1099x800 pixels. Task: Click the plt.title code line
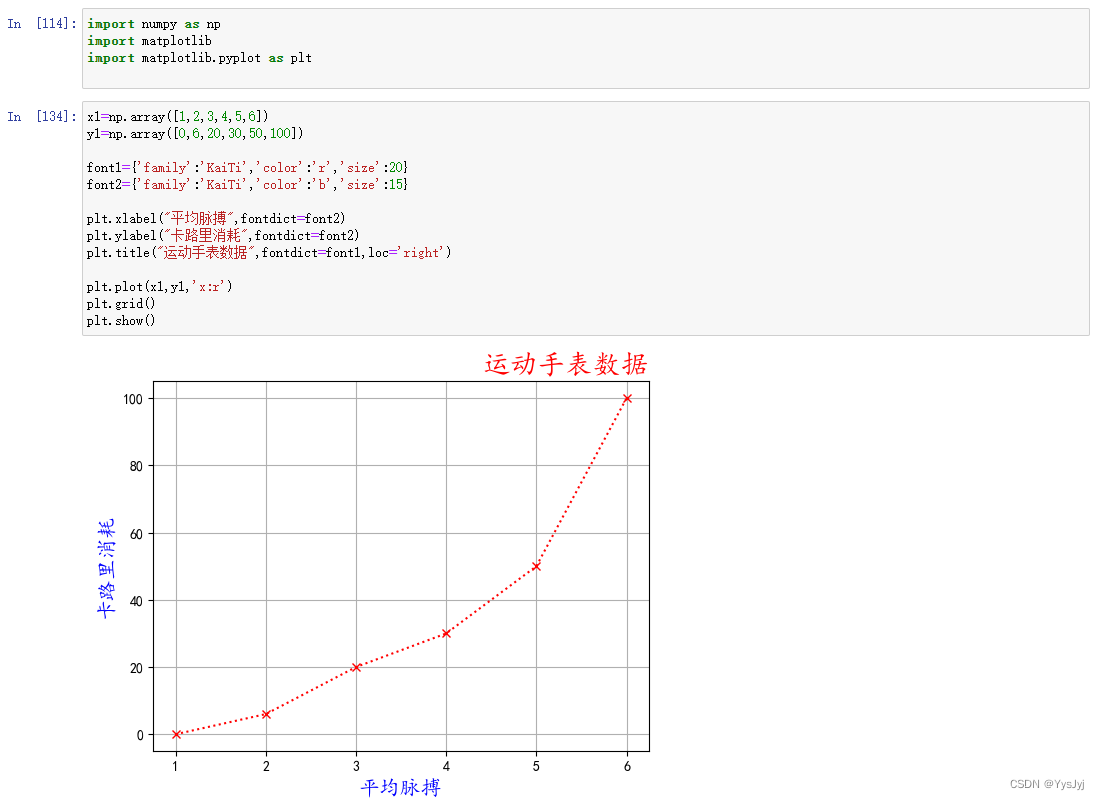[x=268, y=252]
